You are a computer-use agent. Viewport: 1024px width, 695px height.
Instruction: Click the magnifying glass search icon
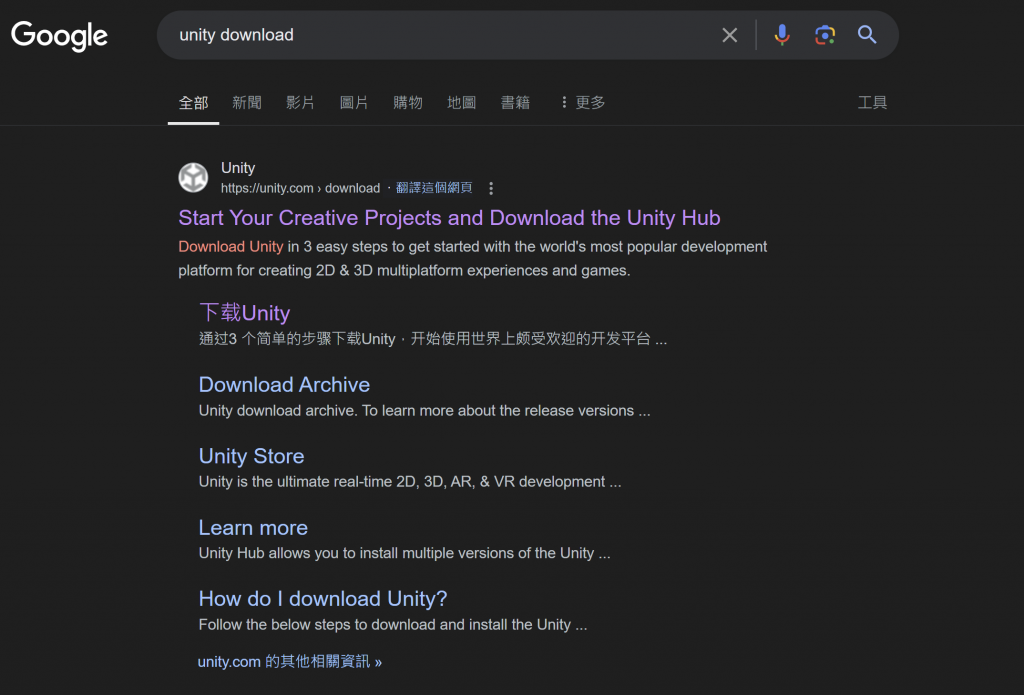coord(867,35)
